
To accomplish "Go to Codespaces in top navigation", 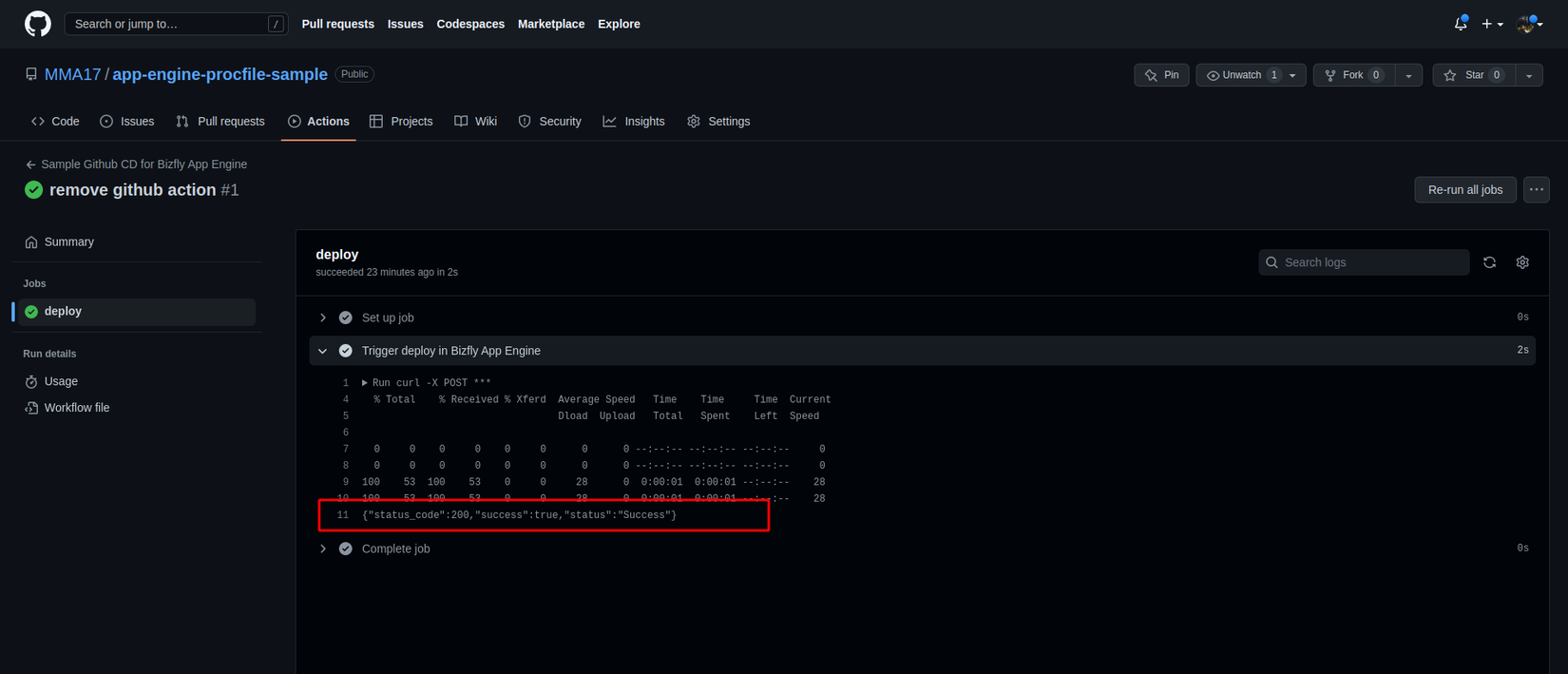I will click(x=470, y=24).
